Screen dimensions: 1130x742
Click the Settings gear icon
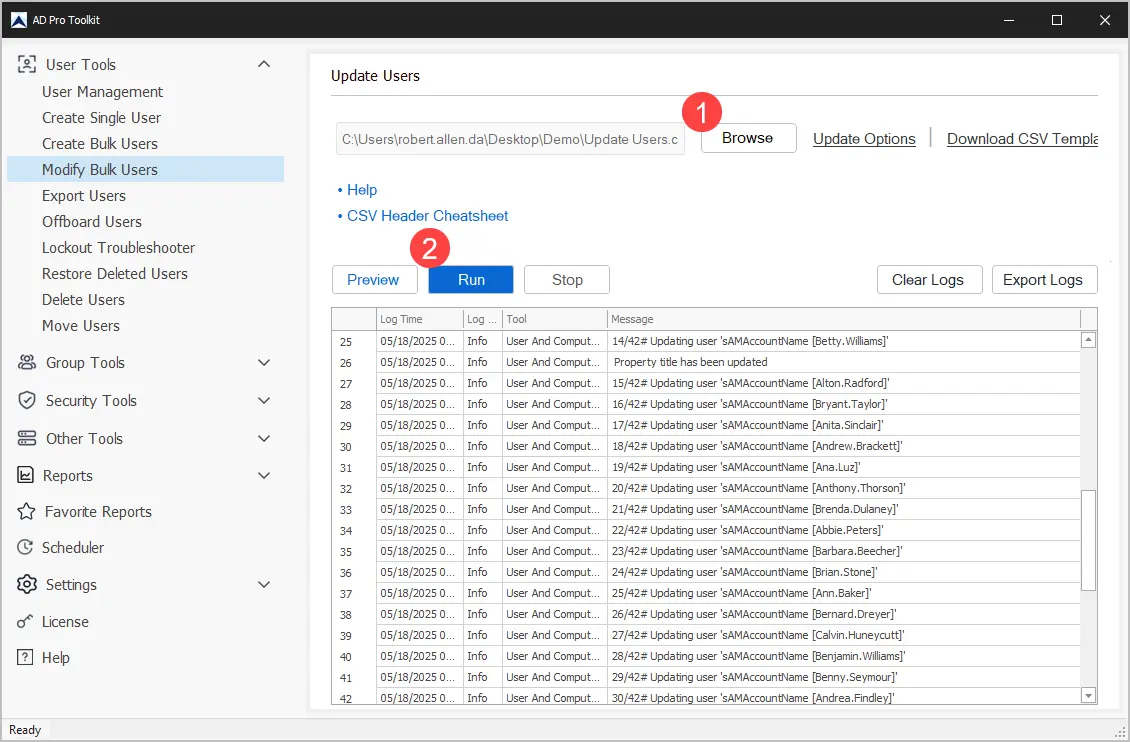(x=27, y=584)
